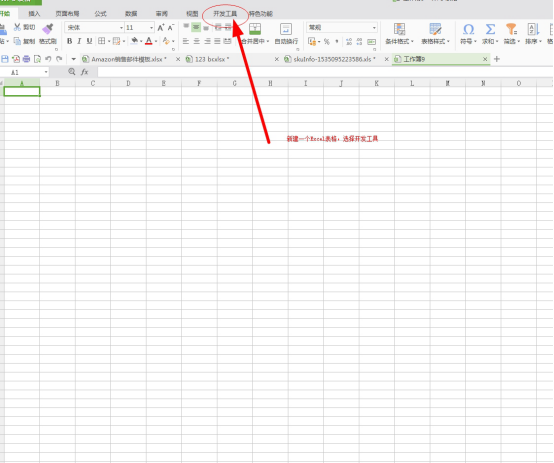Click the Copy (复制) icon
The width and height of the screenshot is (554, 463).
coord(17,41)
